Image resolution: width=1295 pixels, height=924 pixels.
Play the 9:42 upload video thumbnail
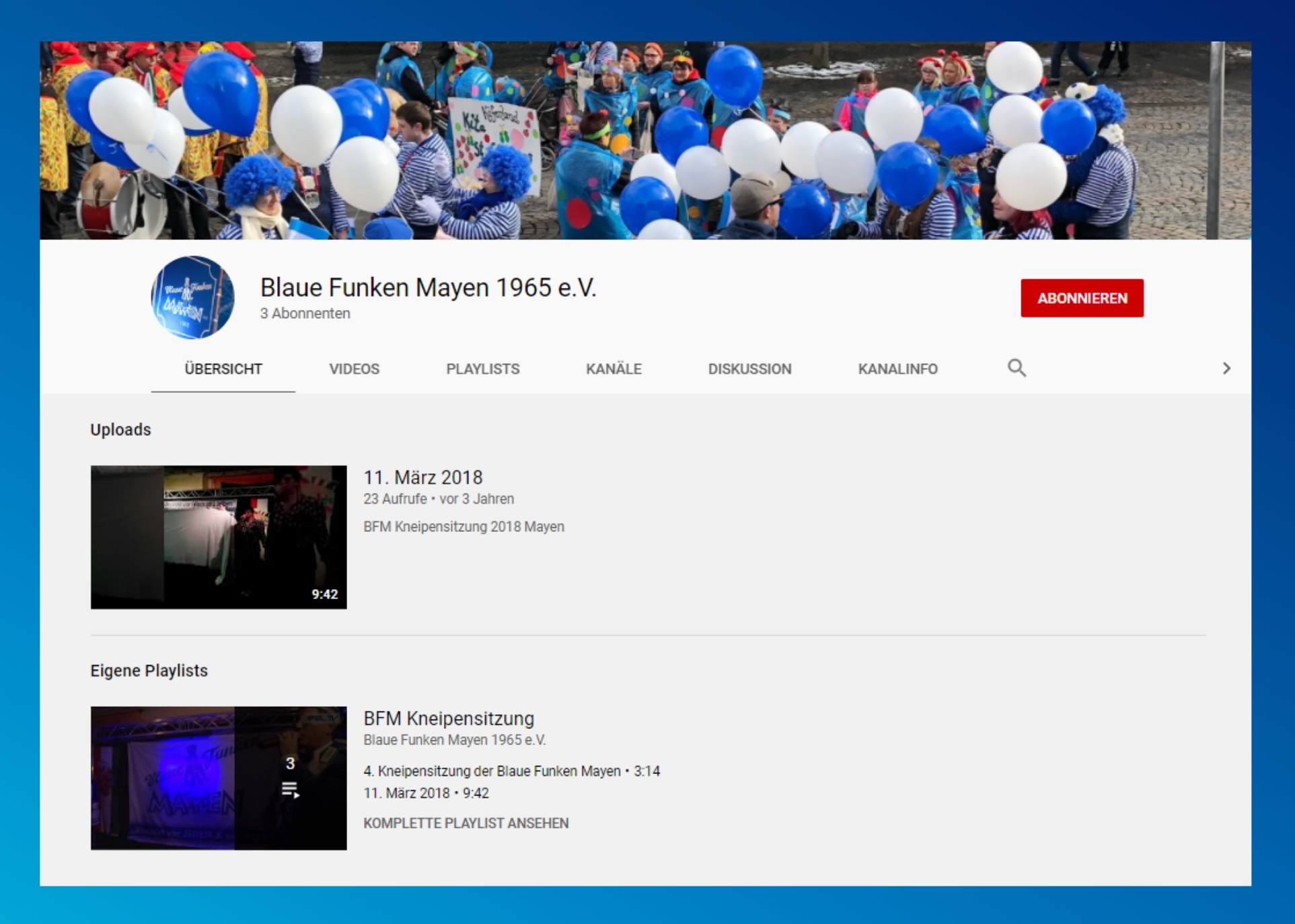click(x=219, y=537)
